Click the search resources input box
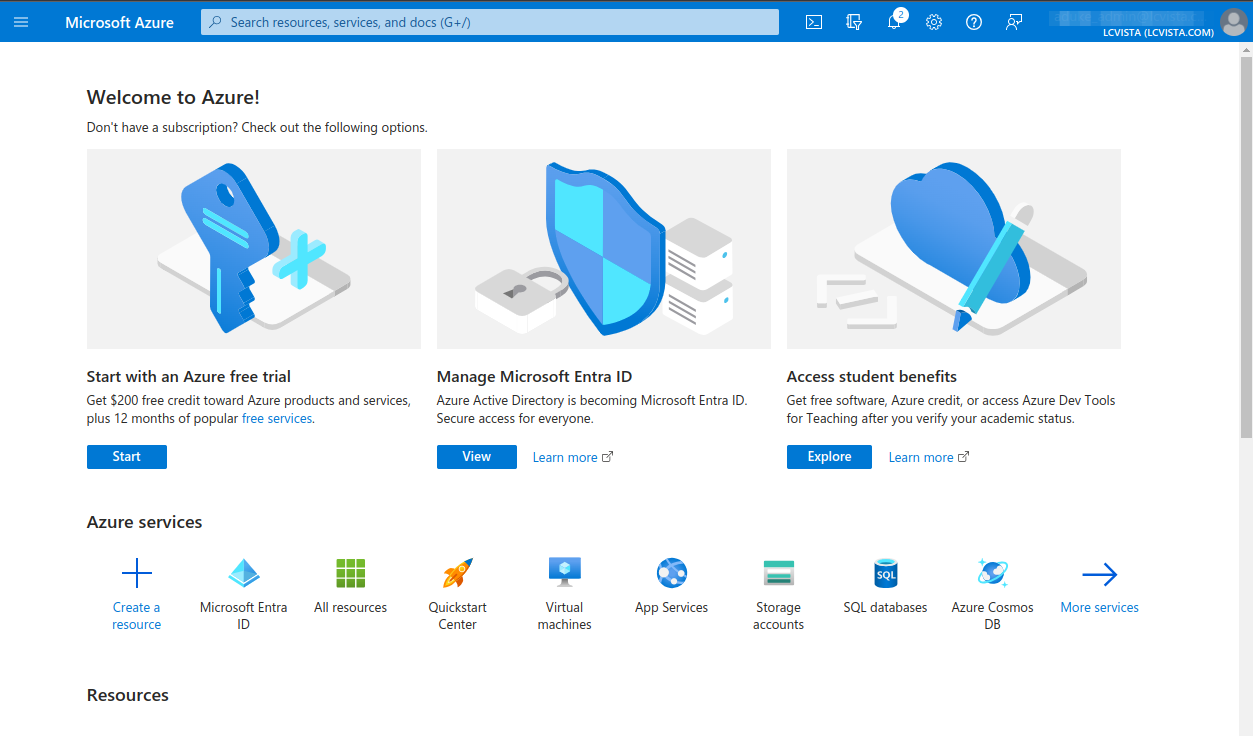 point(490,22)
